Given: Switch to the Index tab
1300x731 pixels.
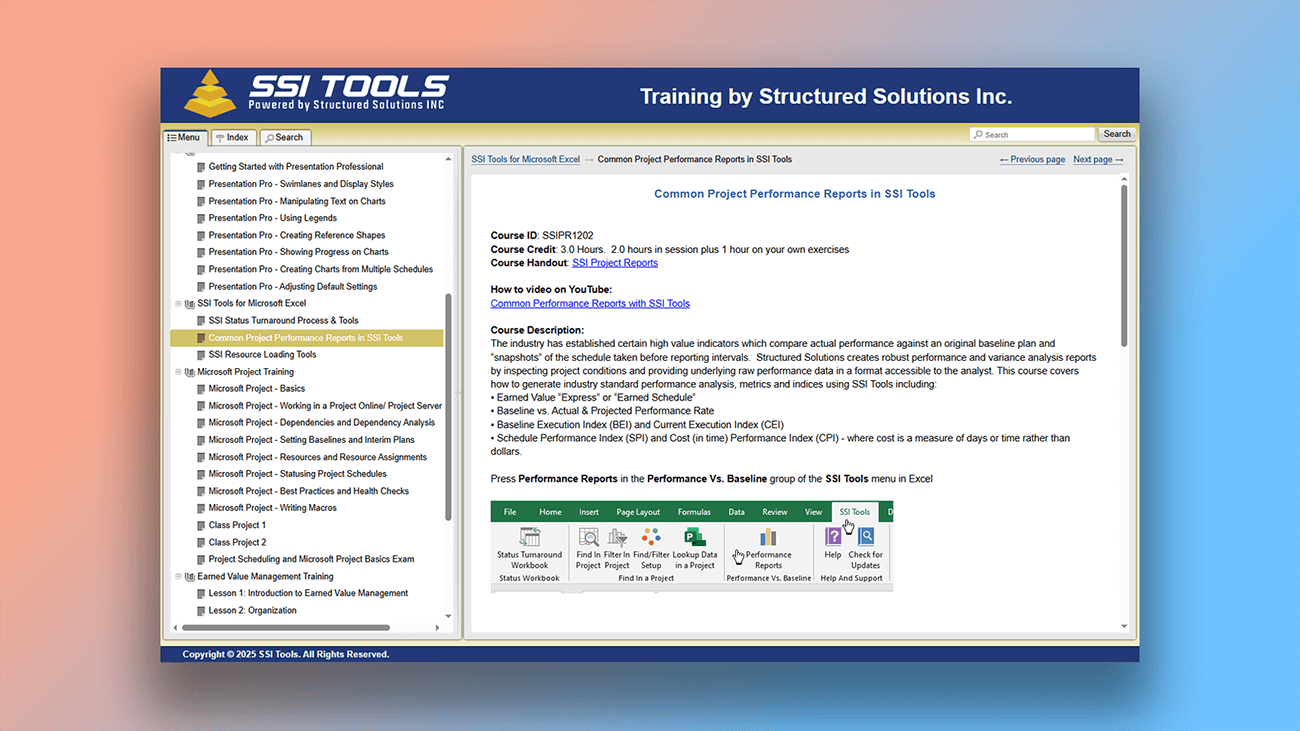Looking at the screenshot, I should 231,138.
